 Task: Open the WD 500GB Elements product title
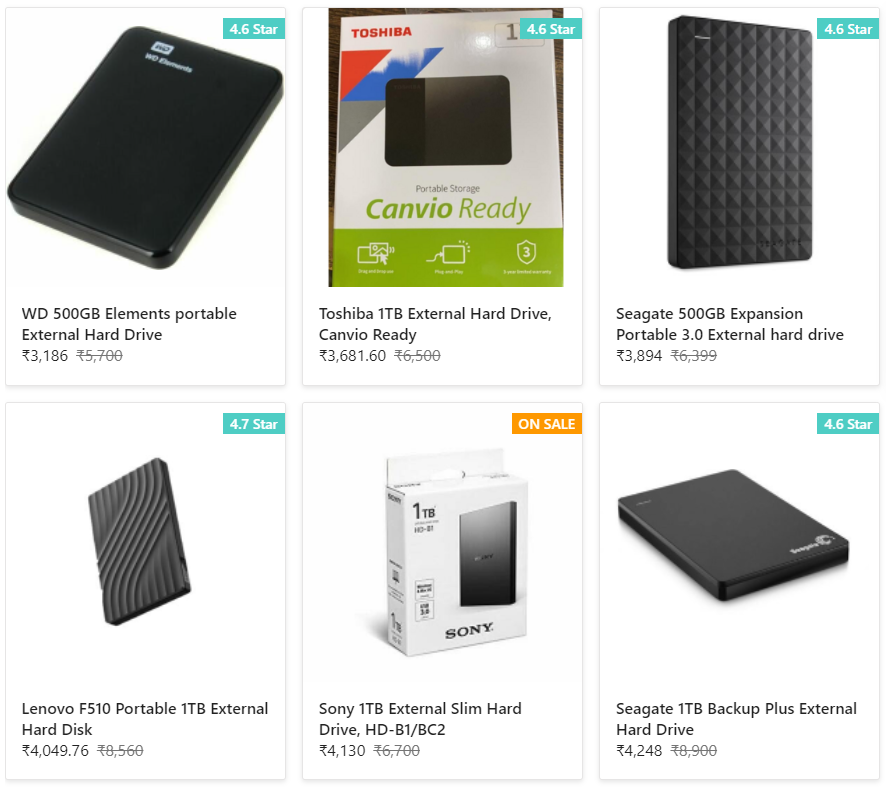[x=128, y=323]
